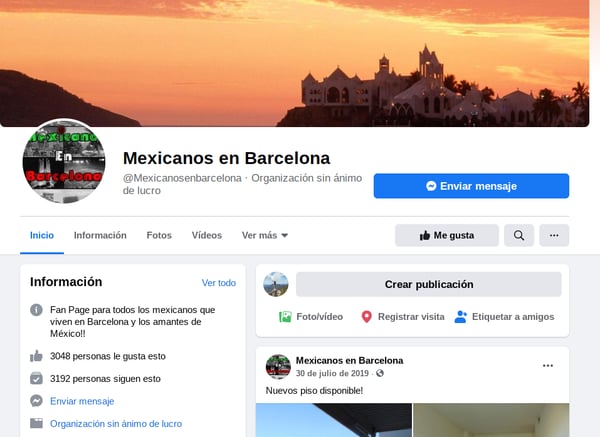Click the Información panel heading
Viewport: 600px width, 437px height.
[66, 282]
